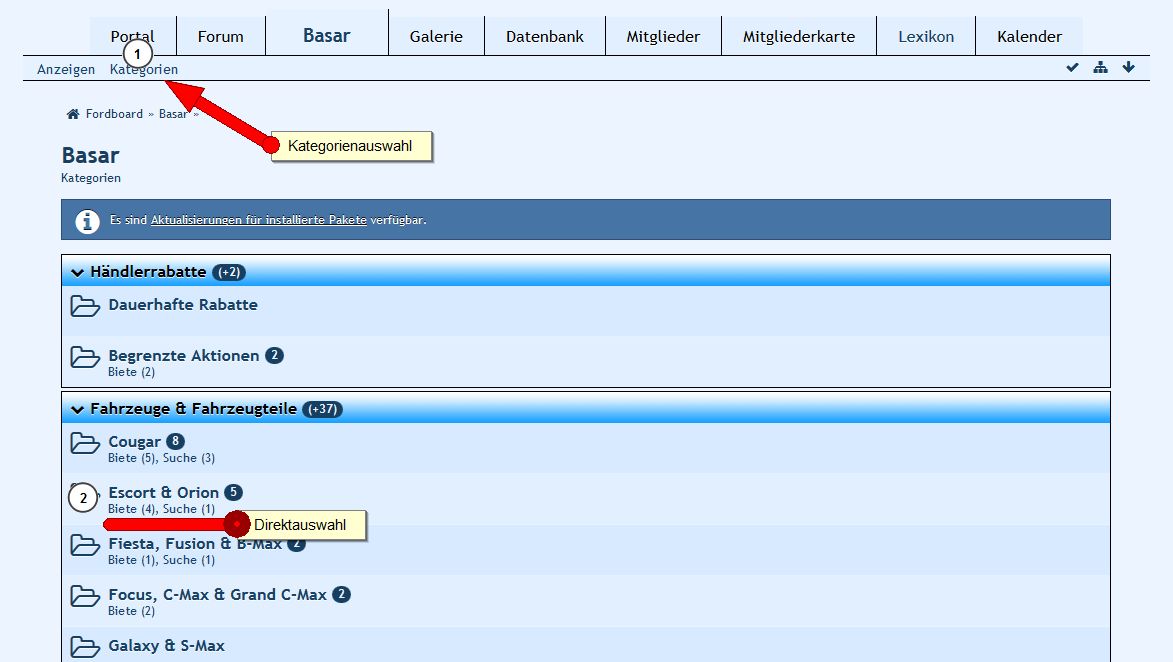Go to the Datenbank tab
Image resolution: width=1173 pixels, height=662 pixels.
[545, 36]
